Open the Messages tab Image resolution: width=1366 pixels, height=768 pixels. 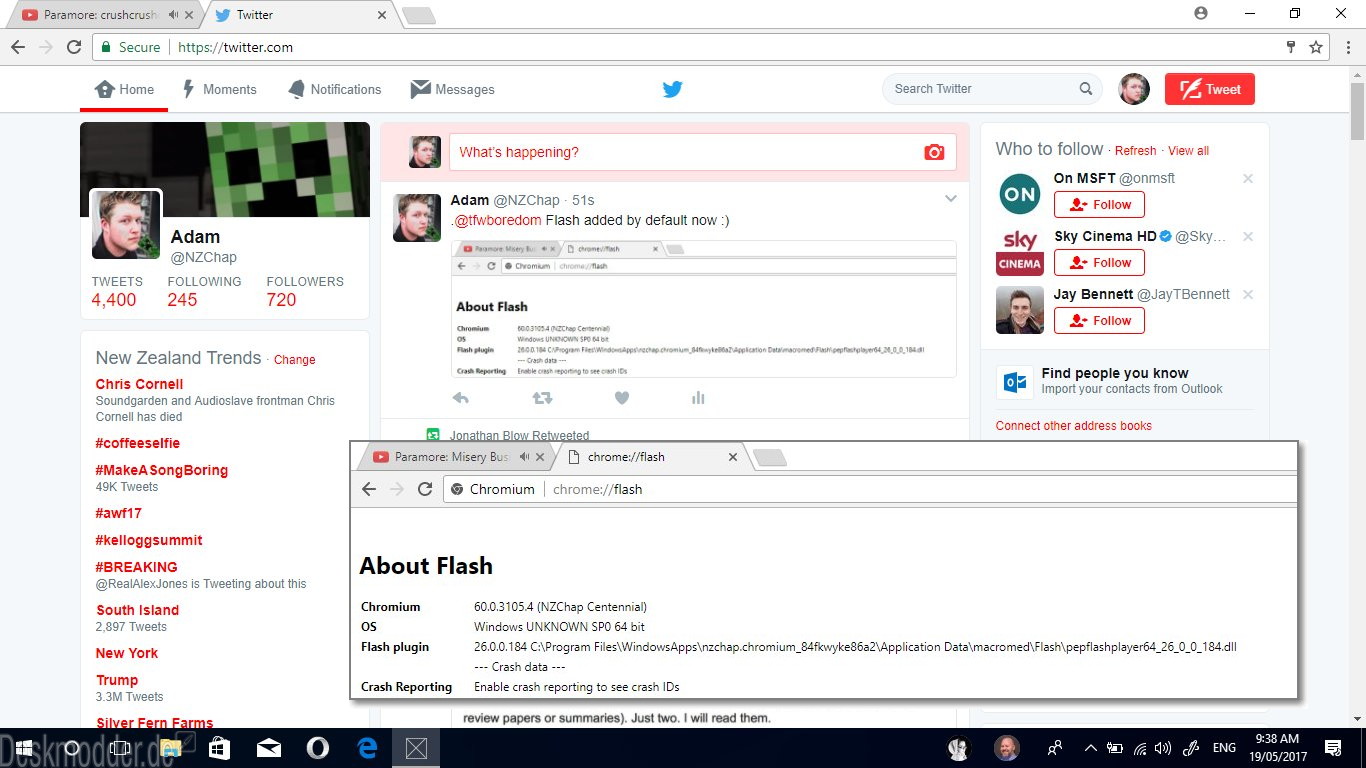pos(453,89)
